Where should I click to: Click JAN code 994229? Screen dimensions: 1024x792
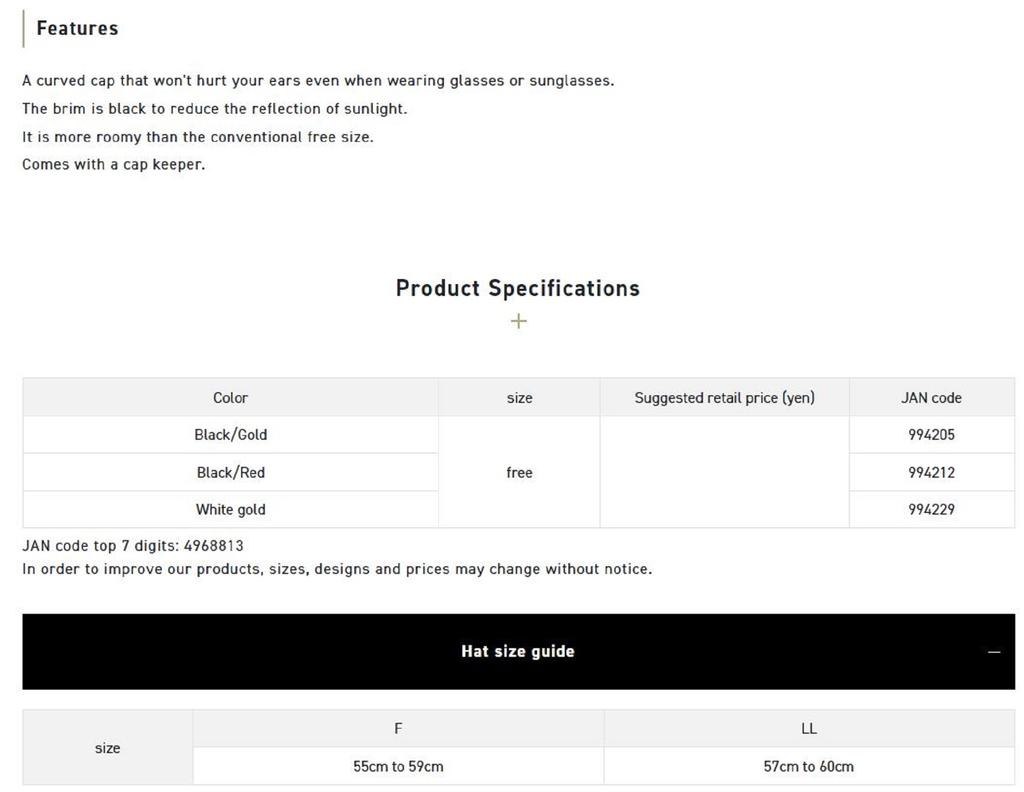(931, 509)
